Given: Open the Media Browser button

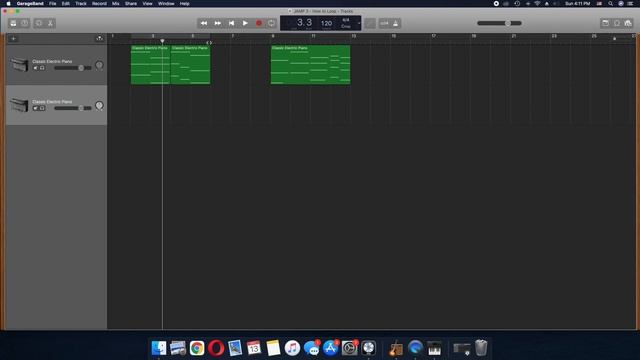Looking at the screenshot, I should (628, 23).
